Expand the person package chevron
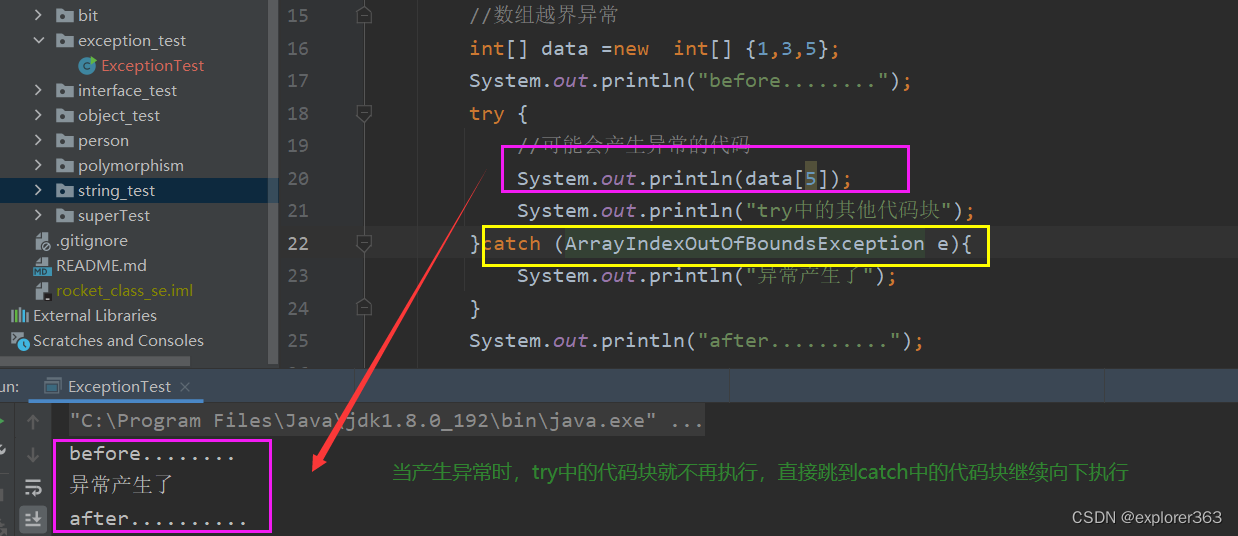This screenshot has height=536, width=1238. pos(38,141)
